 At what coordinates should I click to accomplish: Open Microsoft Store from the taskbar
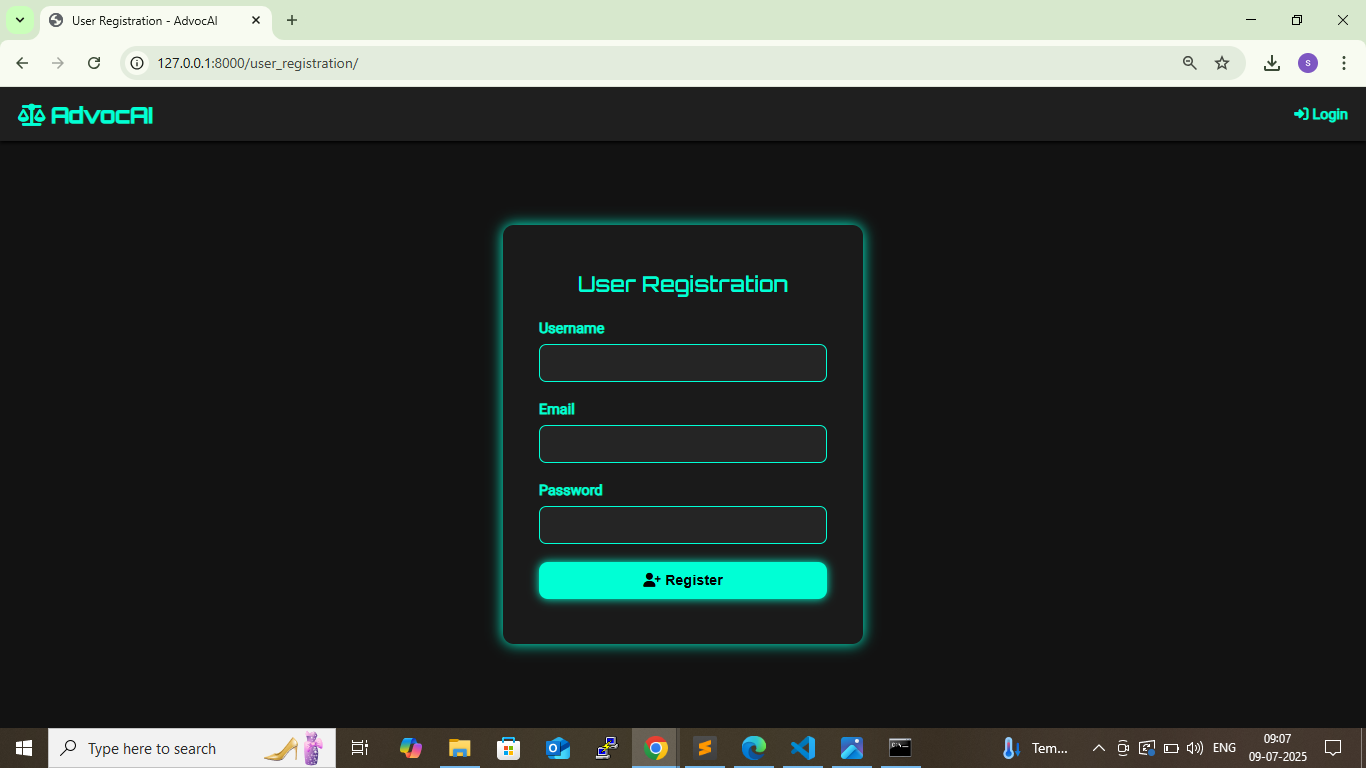click(509, 748)
